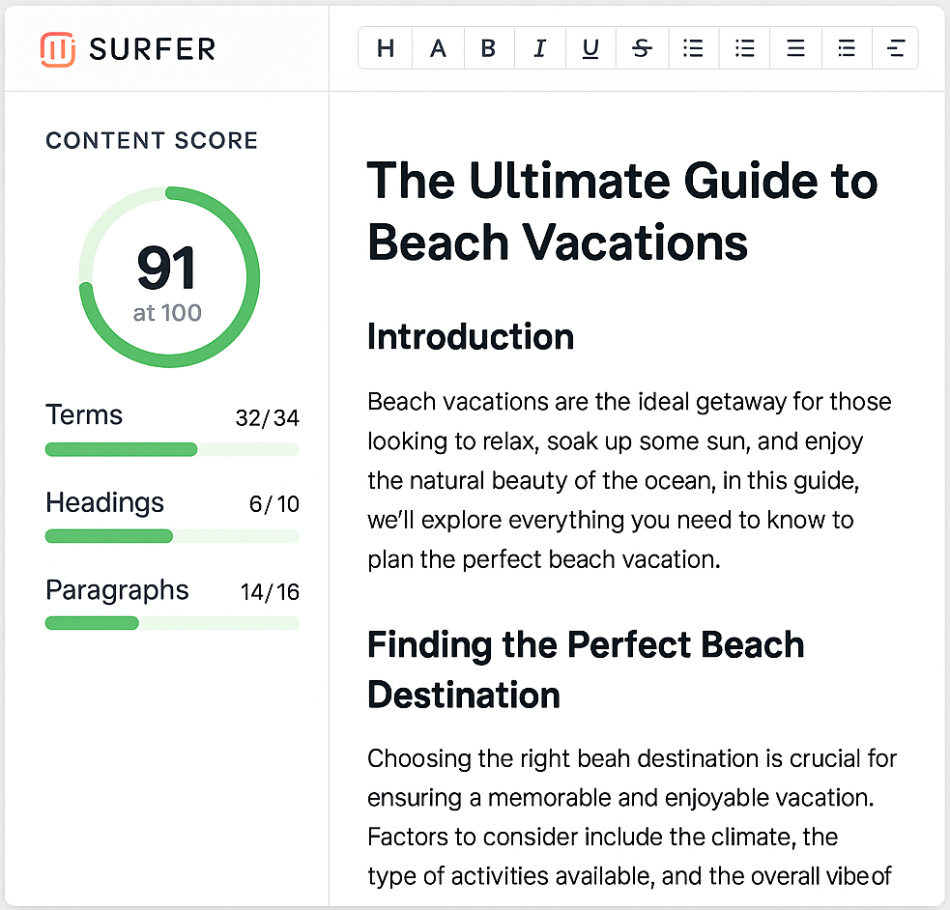Click the last alignment icon in the toolbar
The image size is (950, 910).
point(895,48)
